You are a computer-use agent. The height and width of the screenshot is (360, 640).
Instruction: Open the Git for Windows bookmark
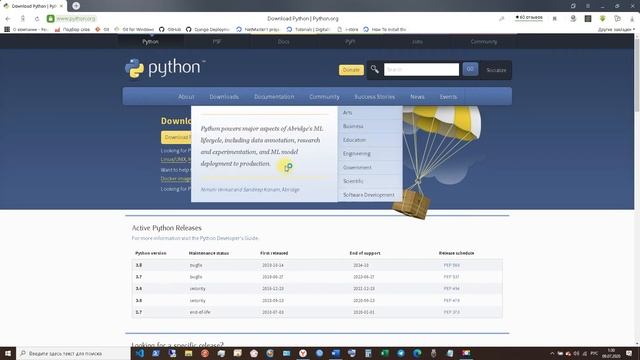click(x=134, y=29)
